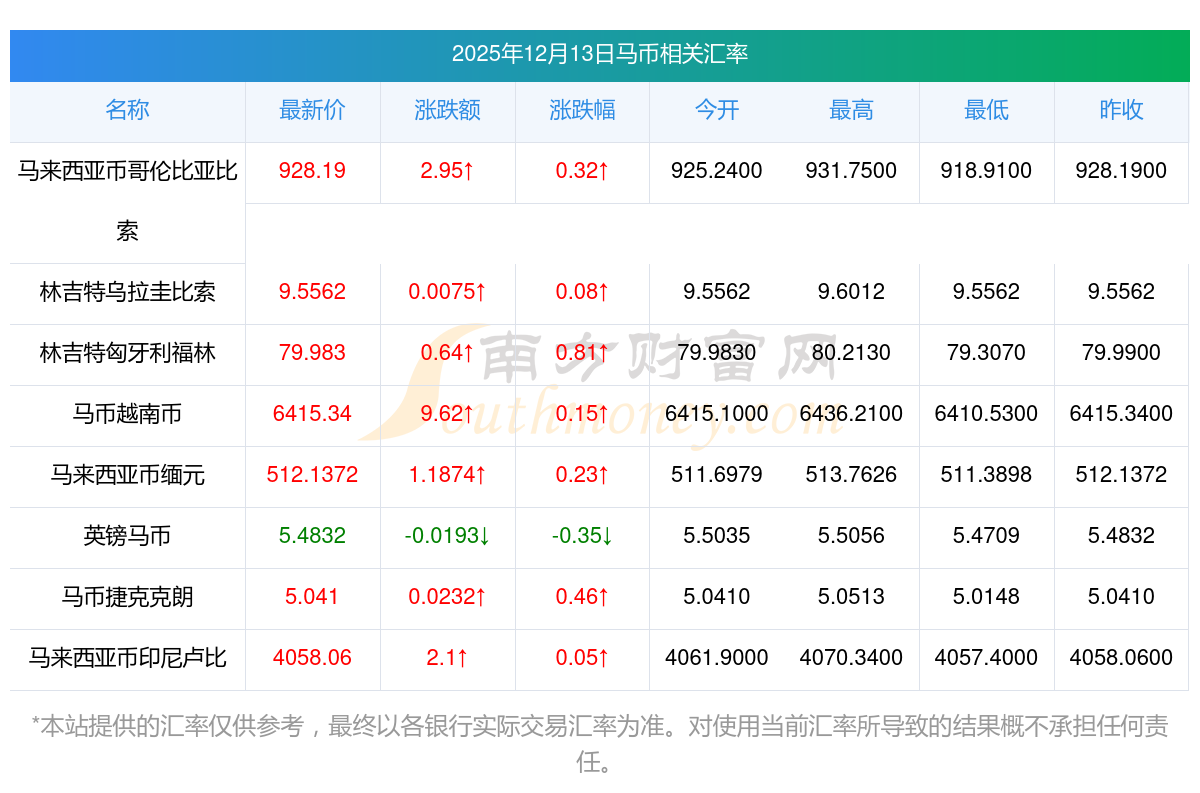The image size is (1200, 793).
Task: Click high value 5.0513
Action: (851, 597)
